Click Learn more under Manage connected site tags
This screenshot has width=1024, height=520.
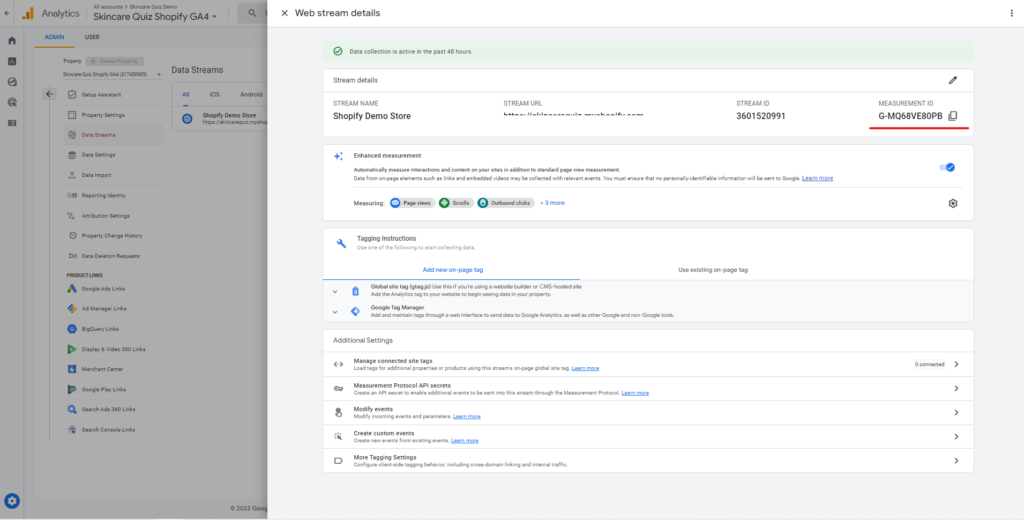[x=585, y=368]
